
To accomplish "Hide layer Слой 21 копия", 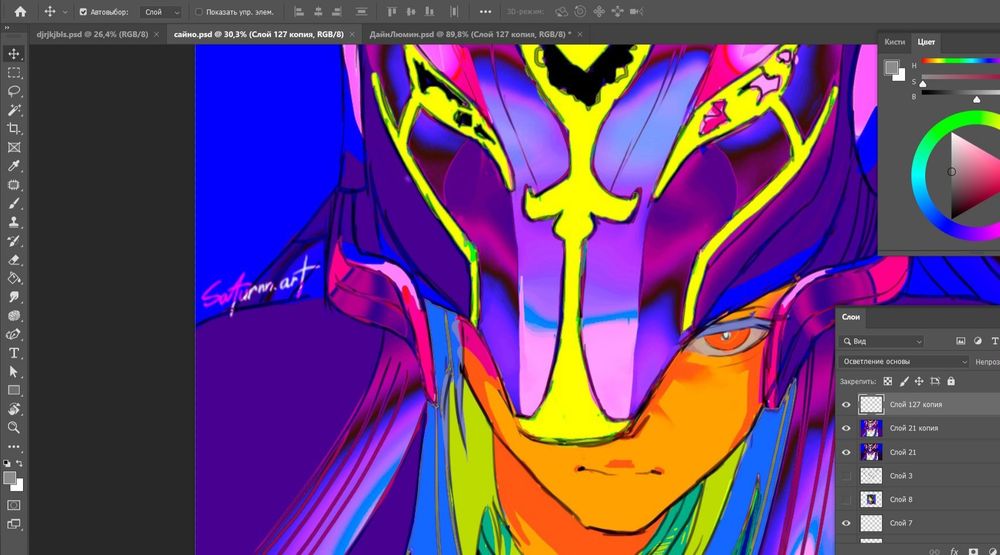I will tap(846, 428).
